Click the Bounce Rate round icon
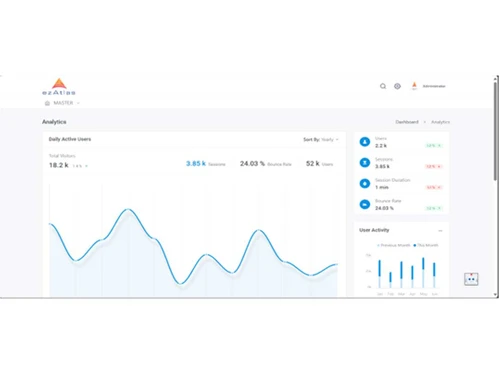 pyautogui.click(x=365, y=204)
